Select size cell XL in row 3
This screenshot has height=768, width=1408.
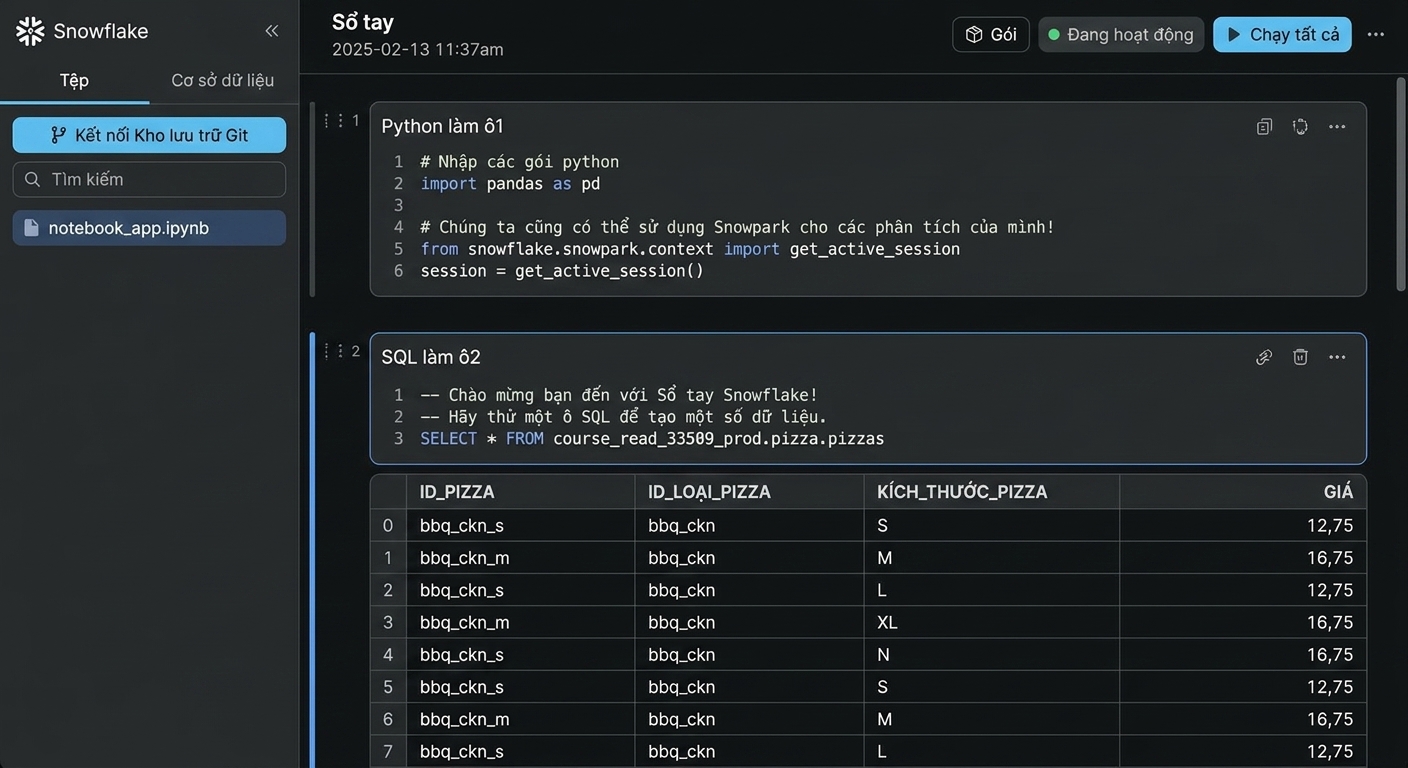[991, 622]
